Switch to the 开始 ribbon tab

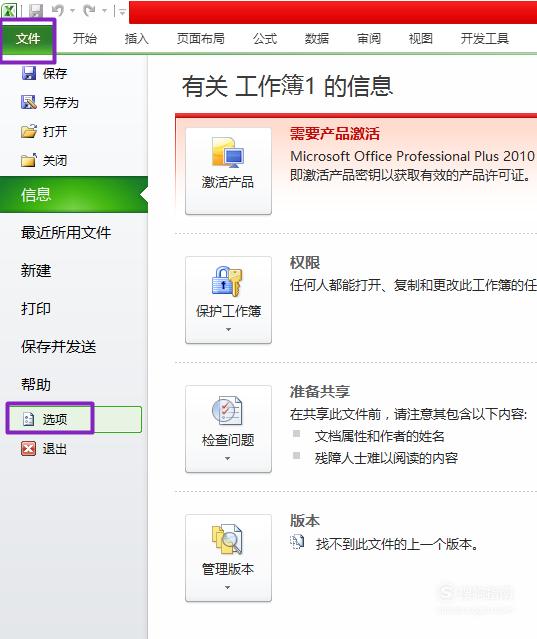(x=85, y=39)
